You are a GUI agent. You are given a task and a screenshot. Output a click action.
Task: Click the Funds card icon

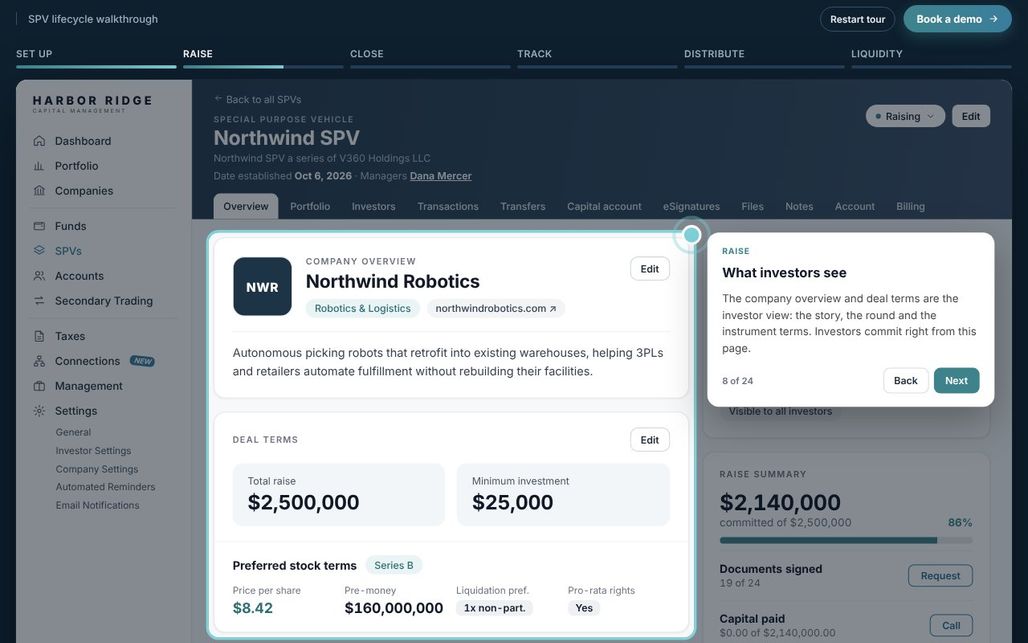39,226
